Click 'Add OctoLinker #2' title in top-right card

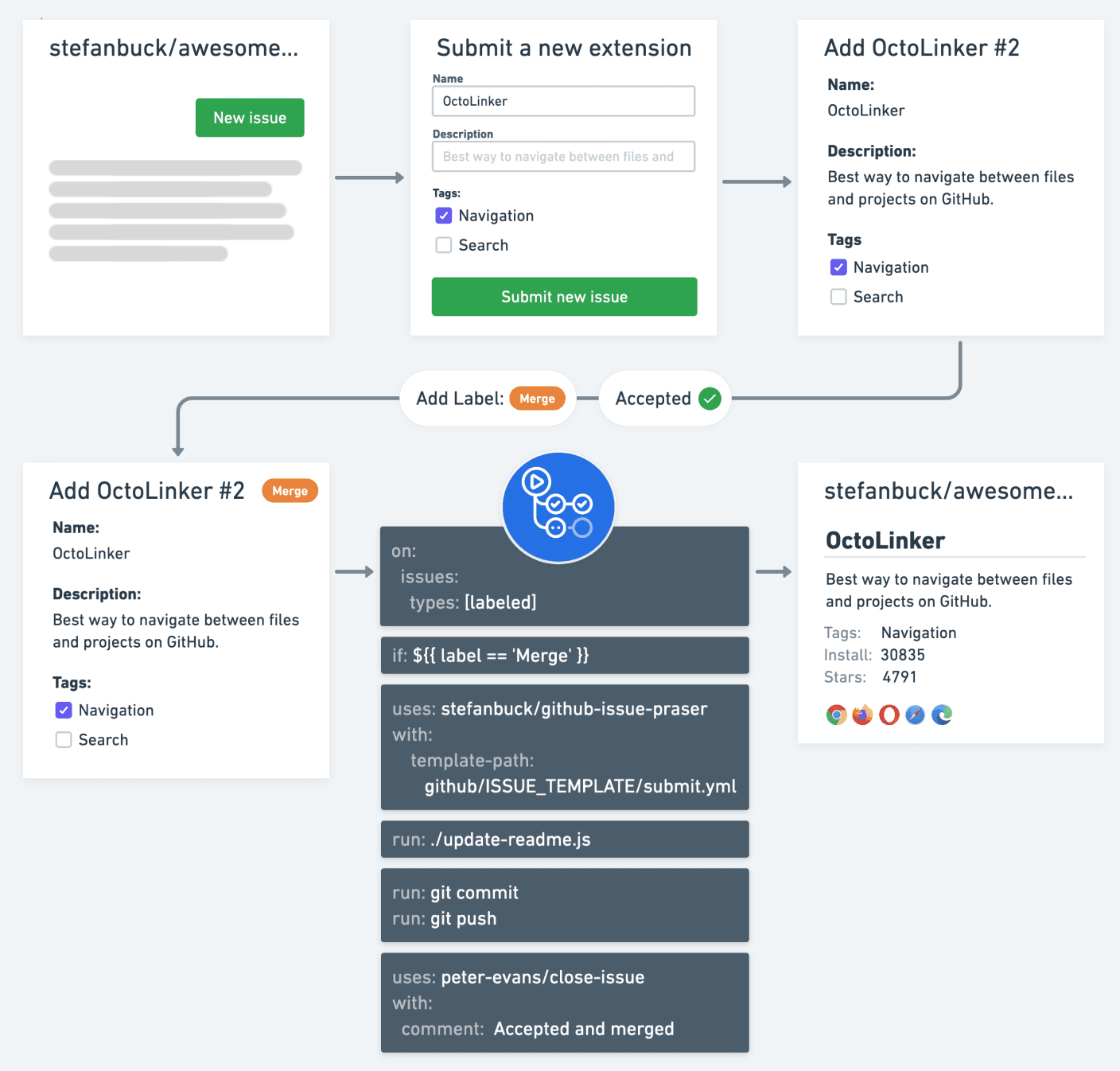(x=922, y=49)
